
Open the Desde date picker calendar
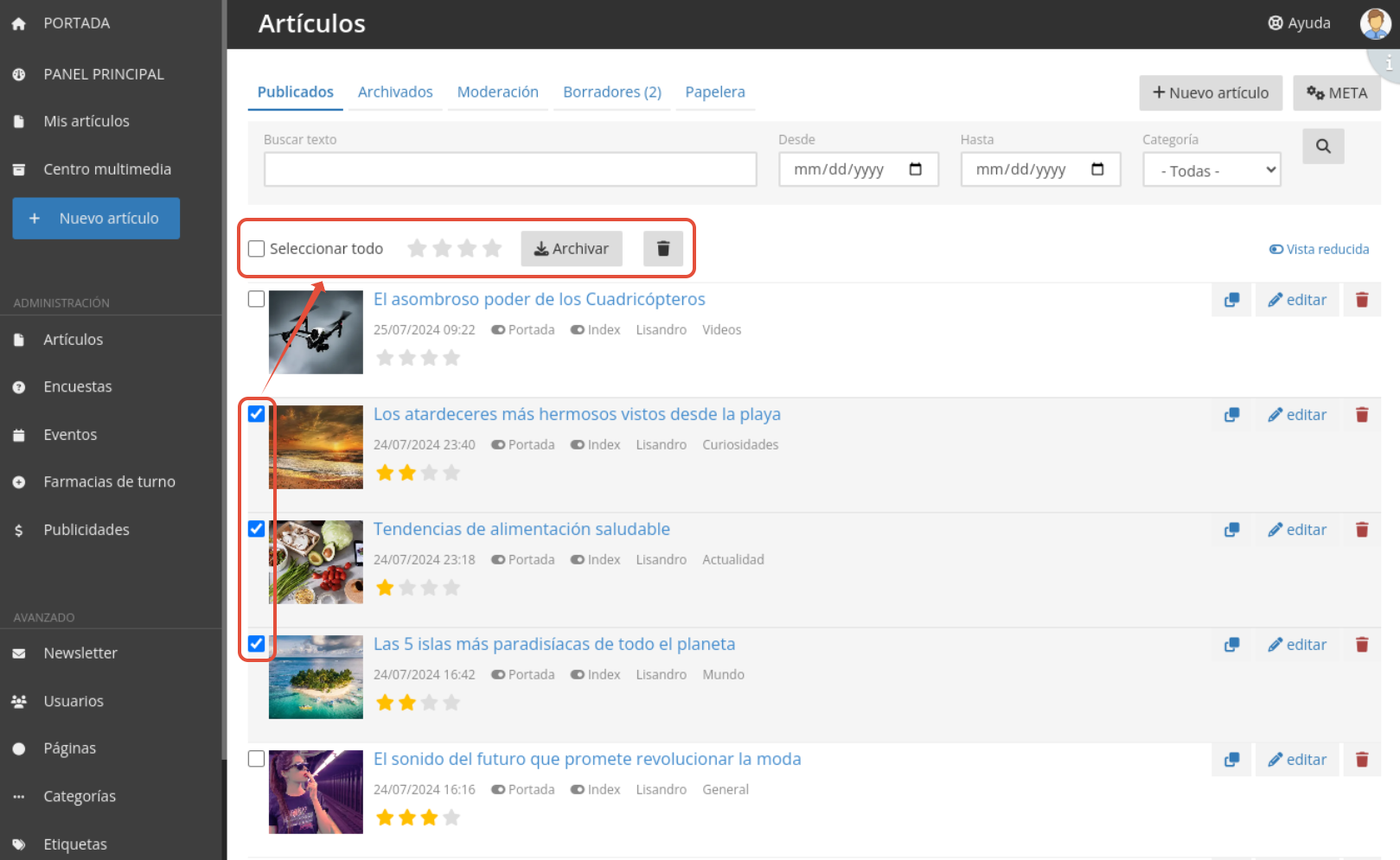(x=915, y=169)
